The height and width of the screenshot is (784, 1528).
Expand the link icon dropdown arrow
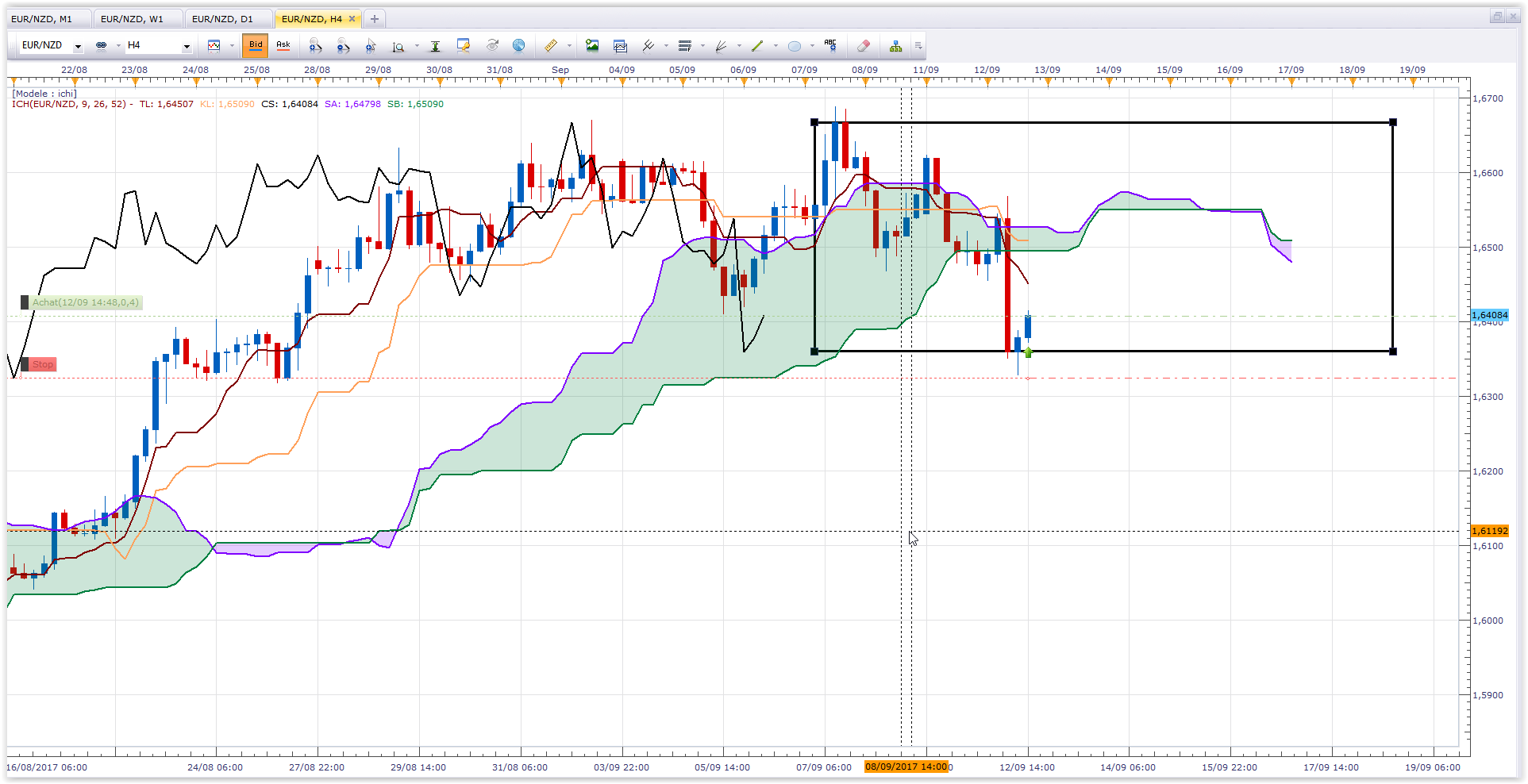[x=118, y=46]
